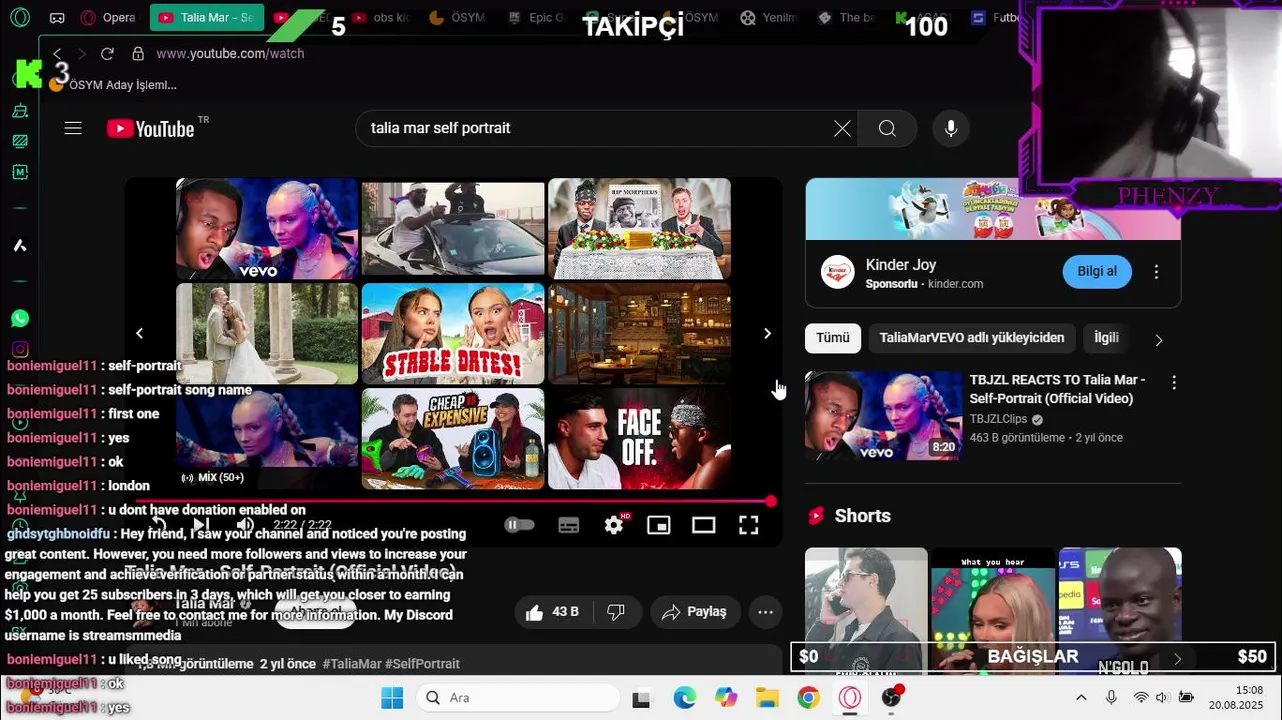Open the Kinder Joy ad banner
1282x720 pixels.
tap(993, 209)
